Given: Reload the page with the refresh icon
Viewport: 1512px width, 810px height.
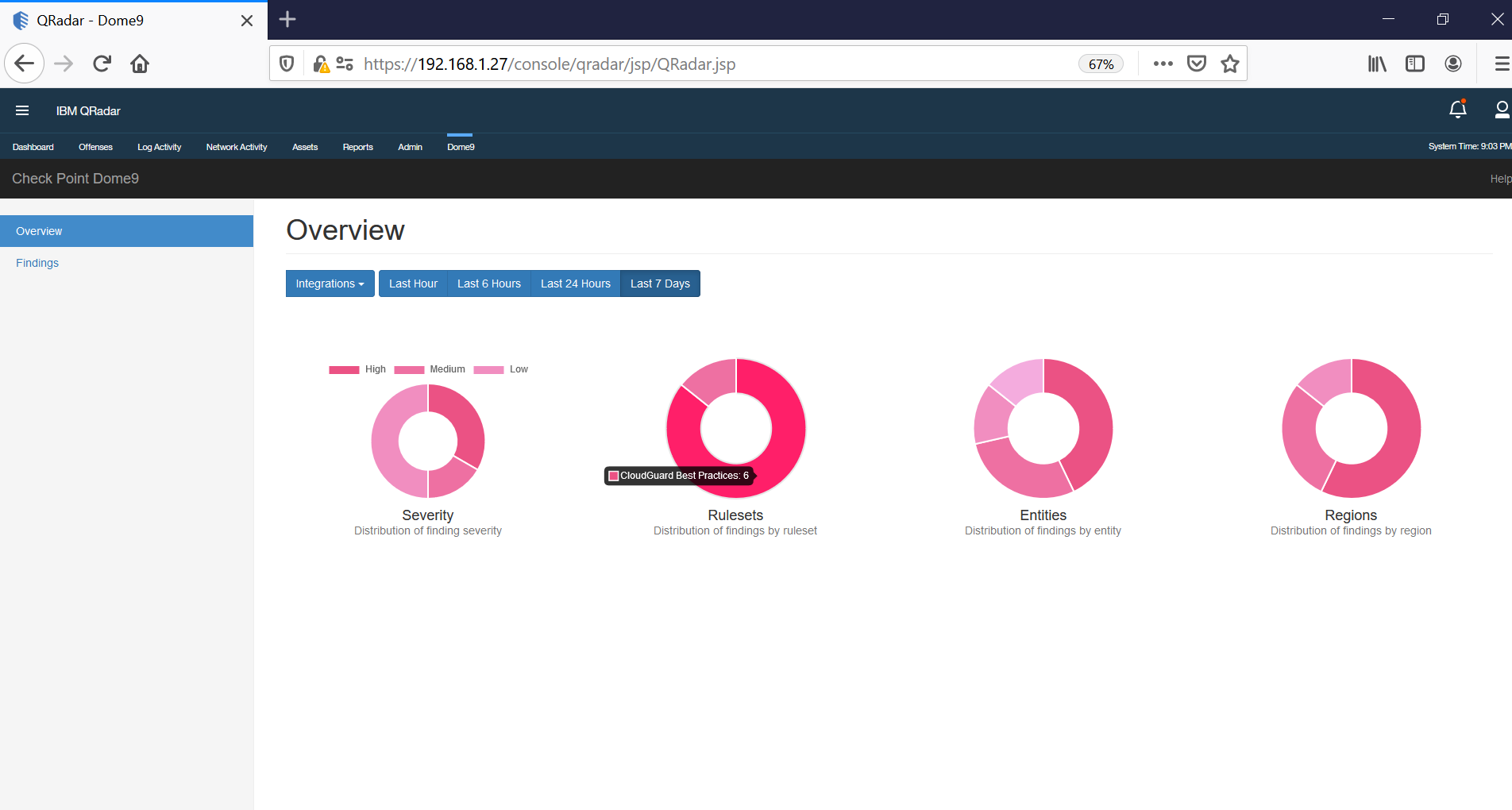Looking at the screenshot, I should [x=102, y=64].
